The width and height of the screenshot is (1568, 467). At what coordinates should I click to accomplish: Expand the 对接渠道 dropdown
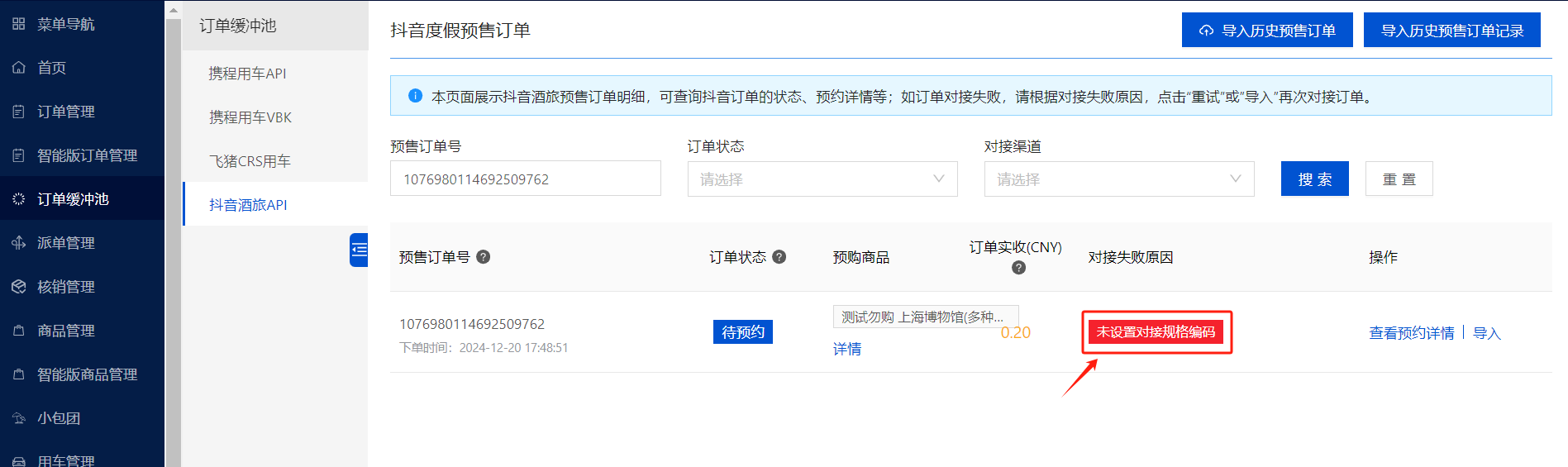(1118, 179)
